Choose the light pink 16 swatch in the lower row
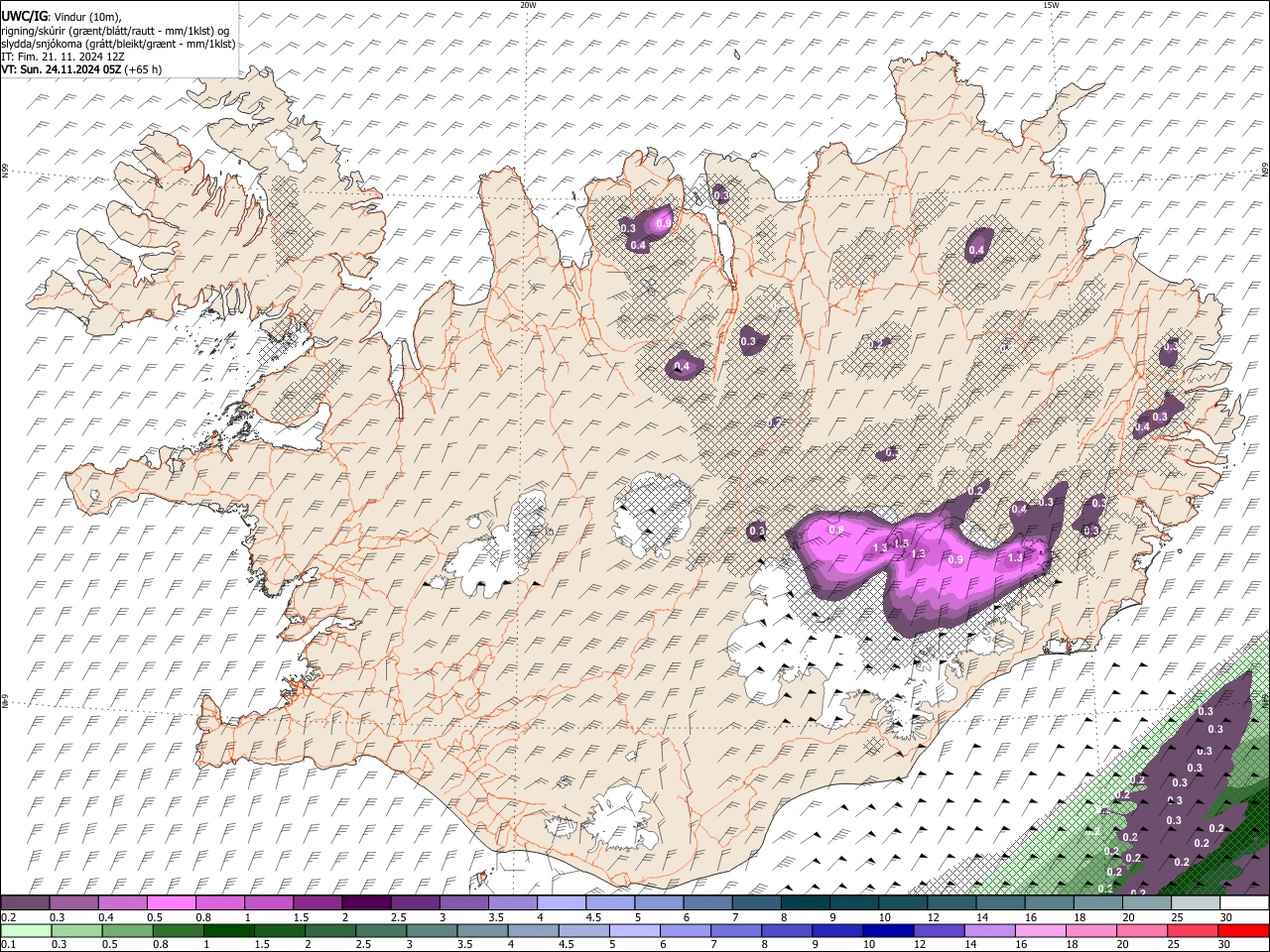Image resolution: width=1270 pixels, height=952 pixels. tap(1040, 930)
